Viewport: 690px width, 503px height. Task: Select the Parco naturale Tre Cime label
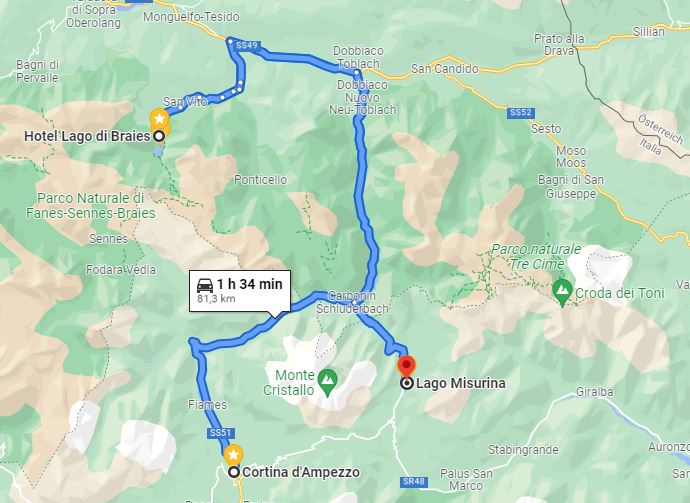536,257
